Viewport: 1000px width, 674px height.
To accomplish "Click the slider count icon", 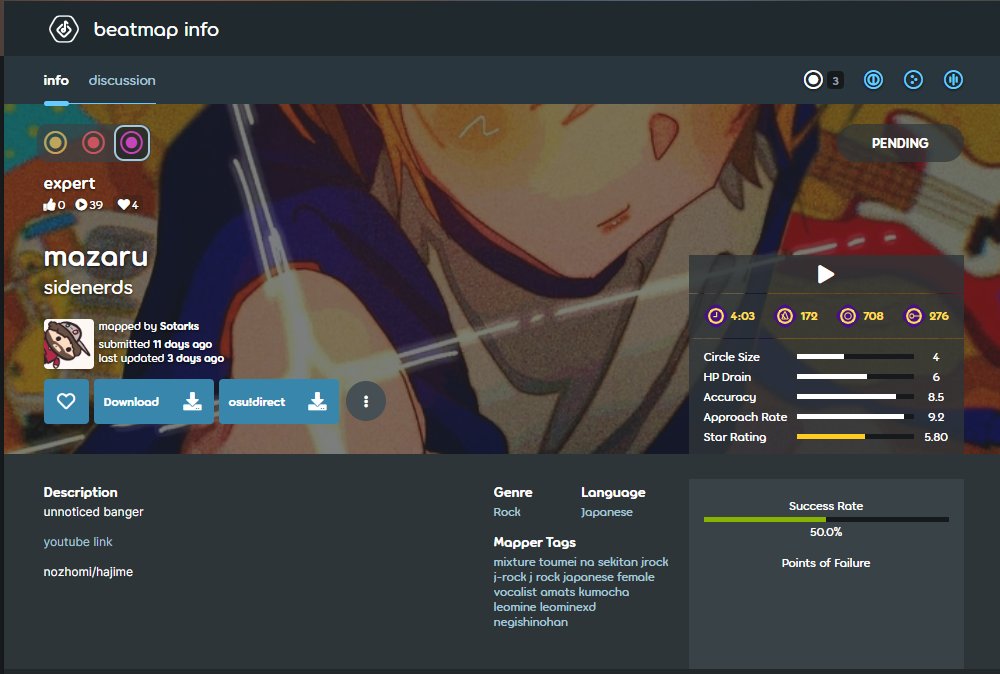I will tap(914, 316).
